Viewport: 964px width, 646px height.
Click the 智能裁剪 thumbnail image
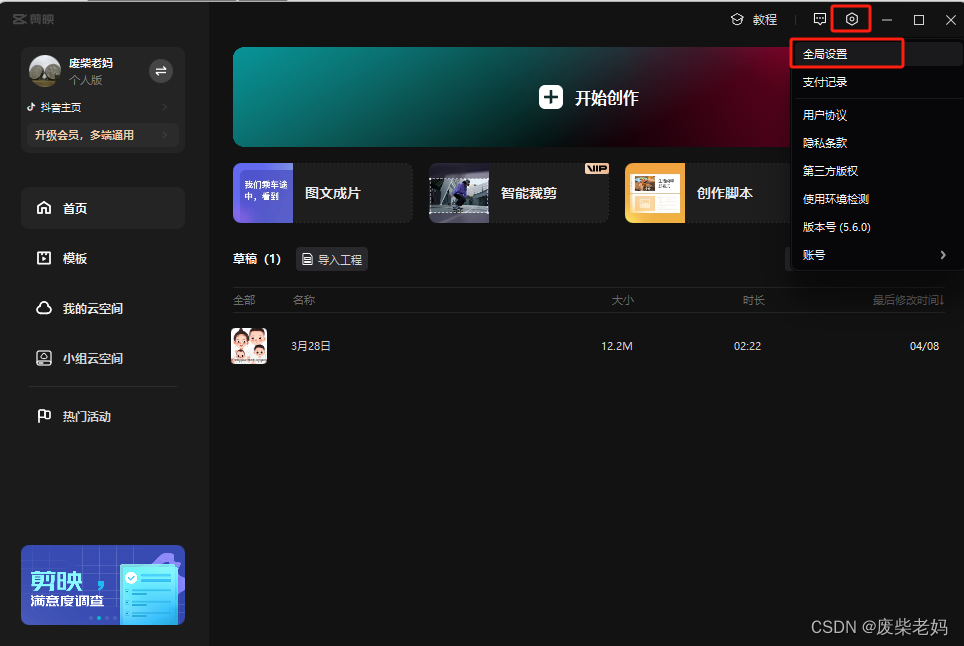coord(459,193)
